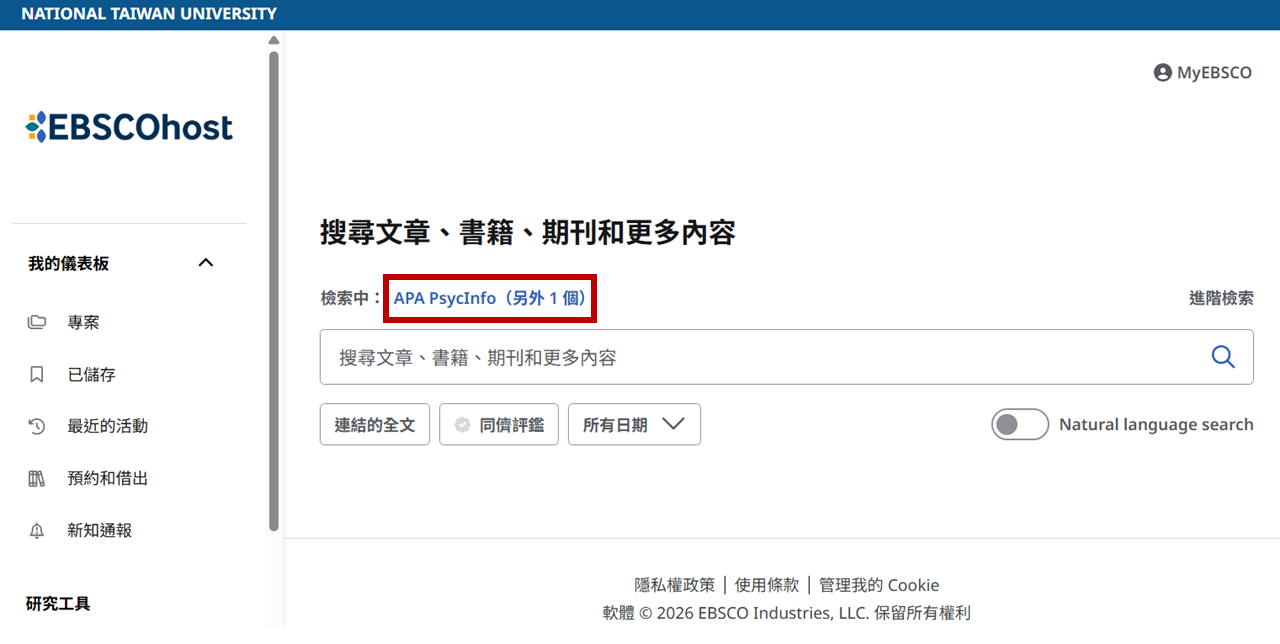1280x644 pixels.
Task: Click the EBSCOhost logo
Action: point(129,127)
